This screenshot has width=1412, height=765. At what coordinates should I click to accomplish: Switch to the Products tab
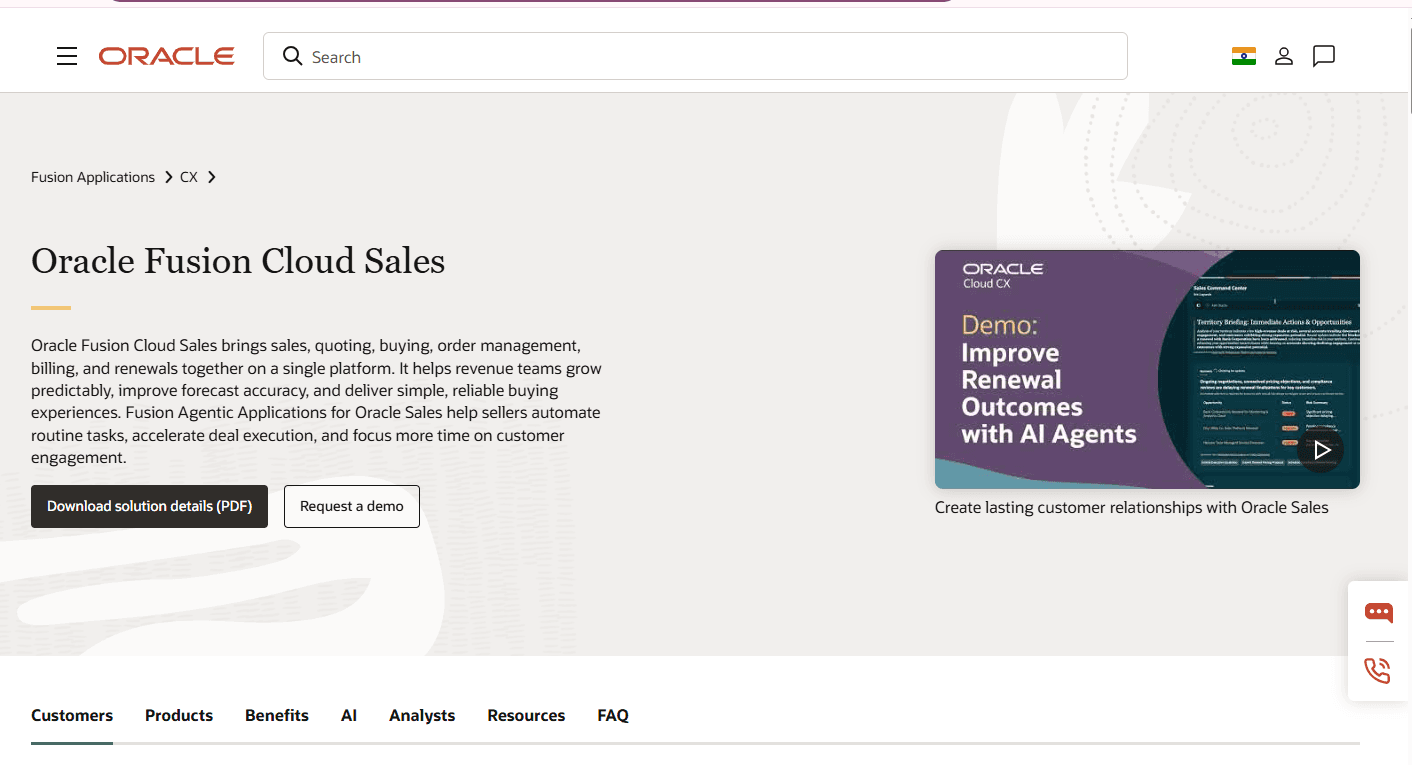click(179, 715)
